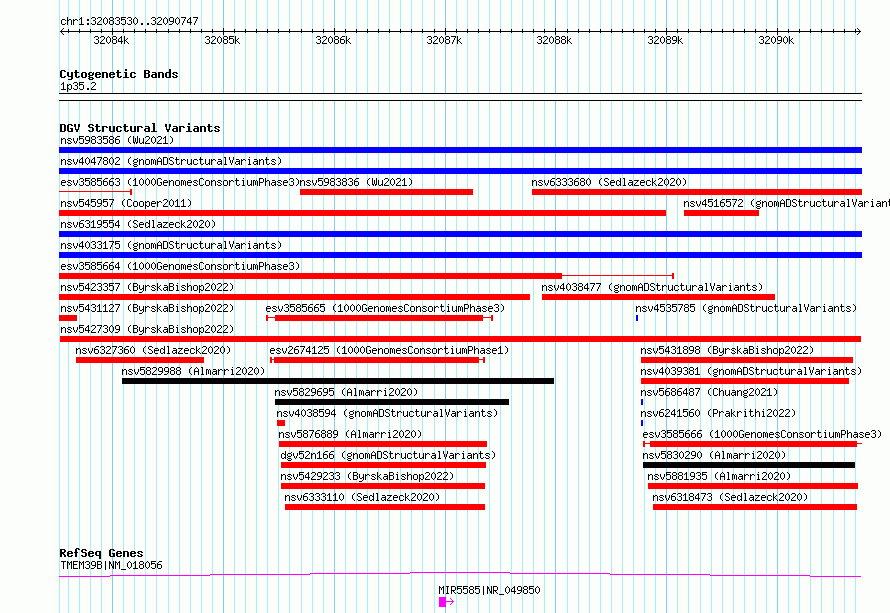The height and width of the screenshot is (613, 890).
Task: Select the Cytogenetic Bands track title
Action: click(x=119, y=74)
